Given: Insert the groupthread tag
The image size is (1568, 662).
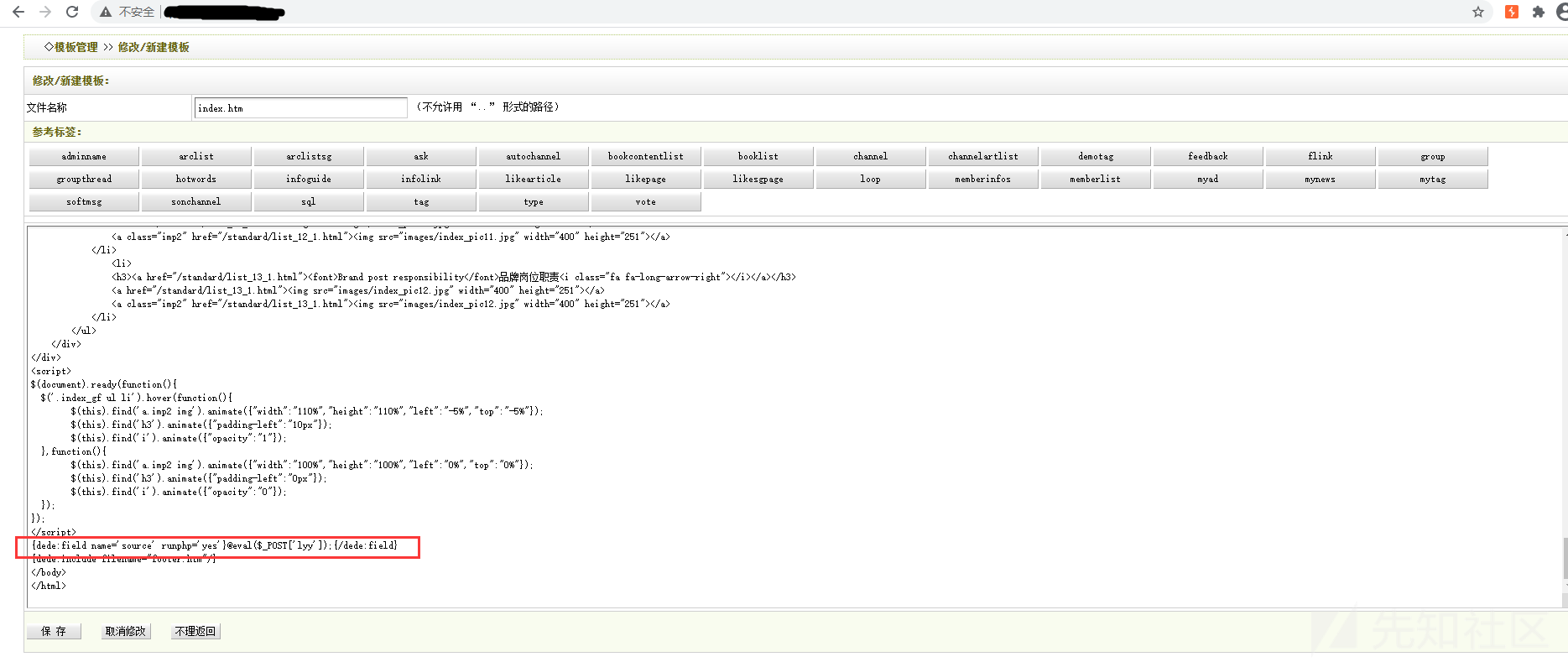Looking at the screenshot, I should (84, 179).
